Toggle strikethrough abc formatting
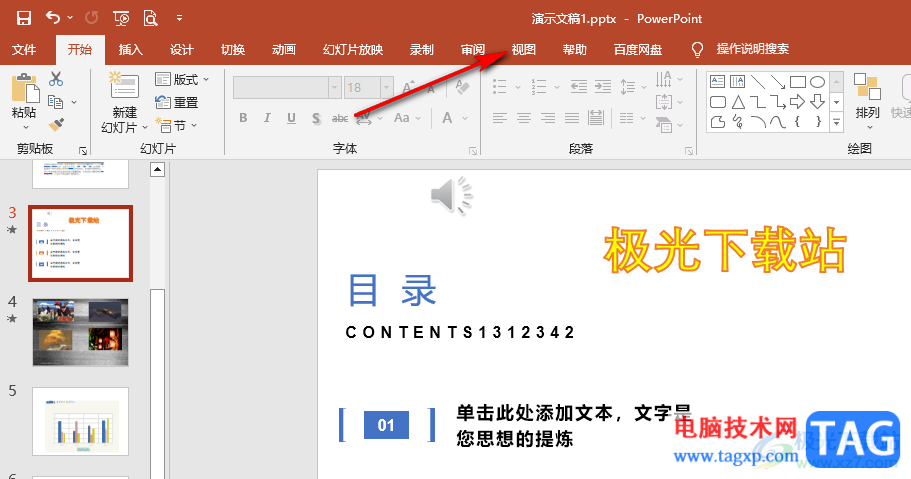911x479 pixels. click(x=340, y=118)
